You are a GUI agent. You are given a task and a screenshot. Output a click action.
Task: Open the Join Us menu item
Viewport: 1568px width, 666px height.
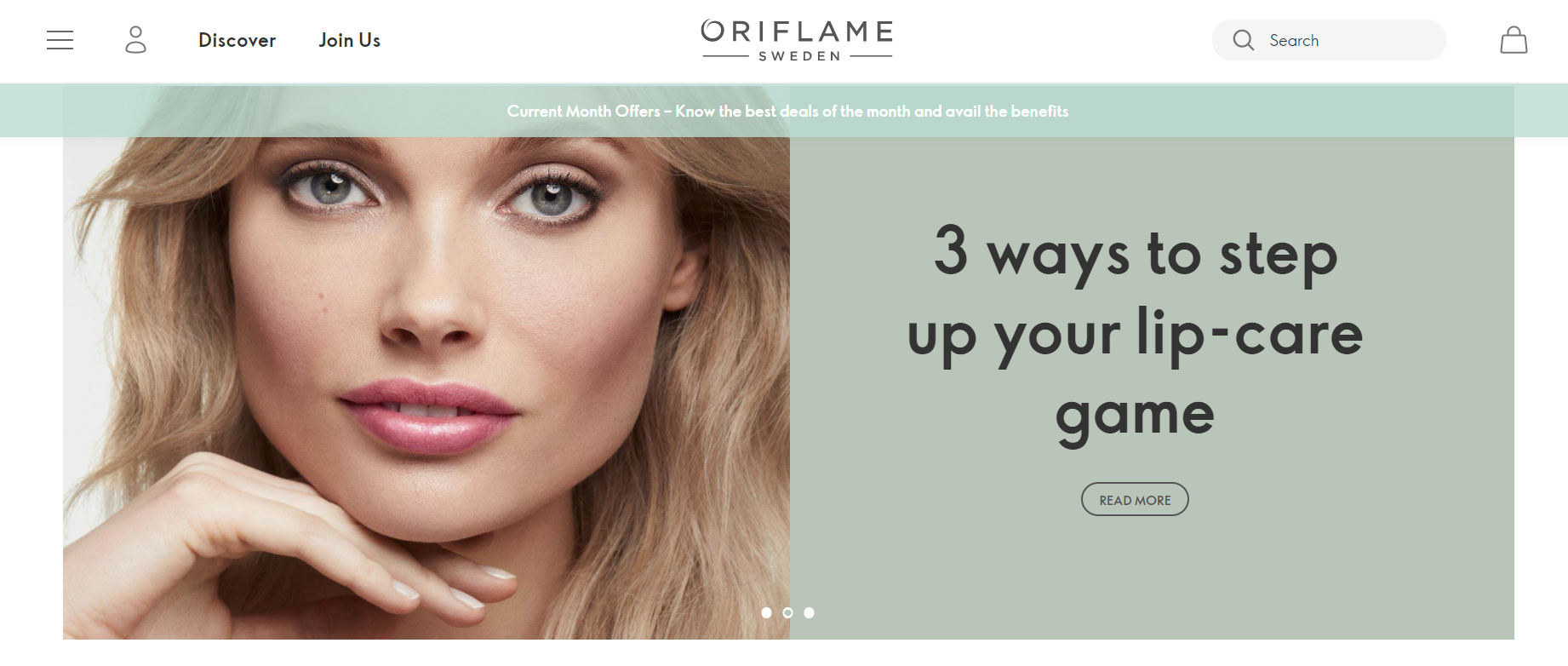point(349,40)
